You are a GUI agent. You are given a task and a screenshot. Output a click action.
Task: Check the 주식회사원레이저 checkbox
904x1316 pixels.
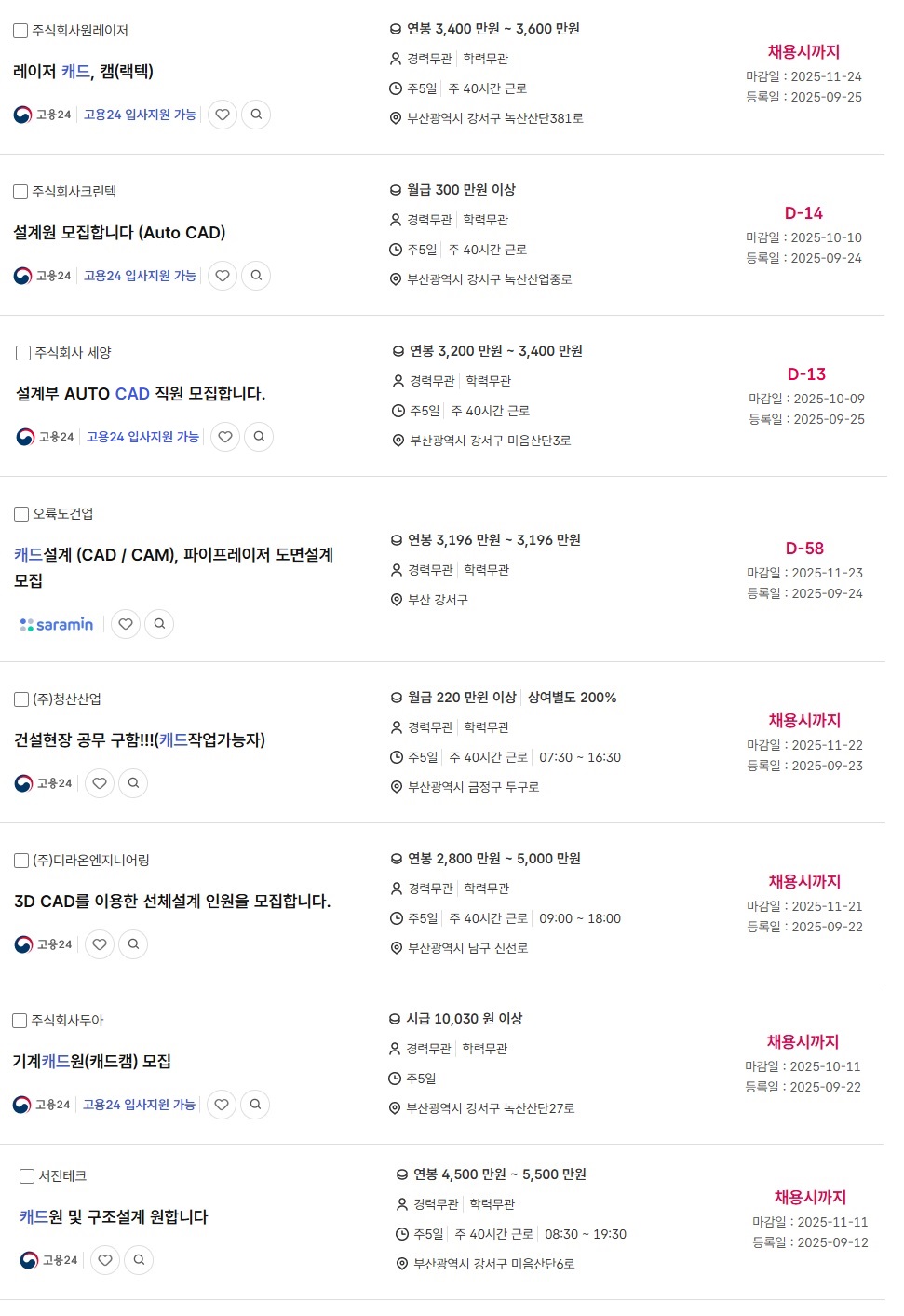tap(20, 31)
